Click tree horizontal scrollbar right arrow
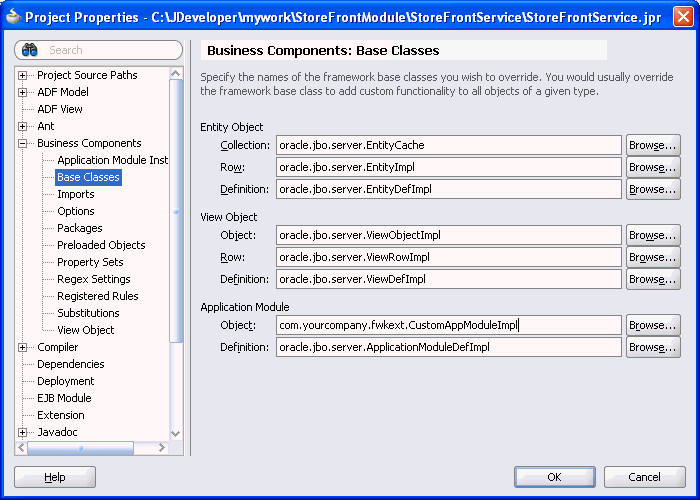 click(162, 447)
